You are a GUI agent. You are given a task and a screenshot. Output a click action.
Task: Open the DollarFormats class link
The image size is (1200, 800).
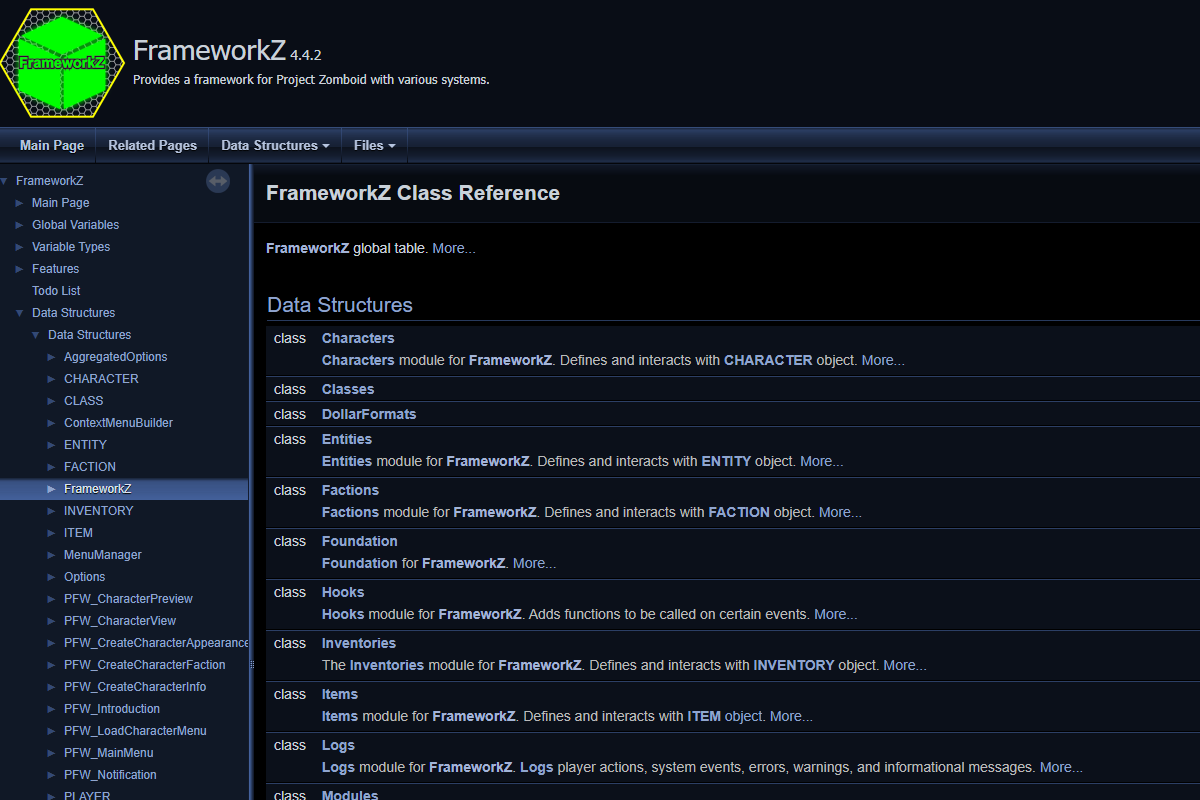pos(369,414)
